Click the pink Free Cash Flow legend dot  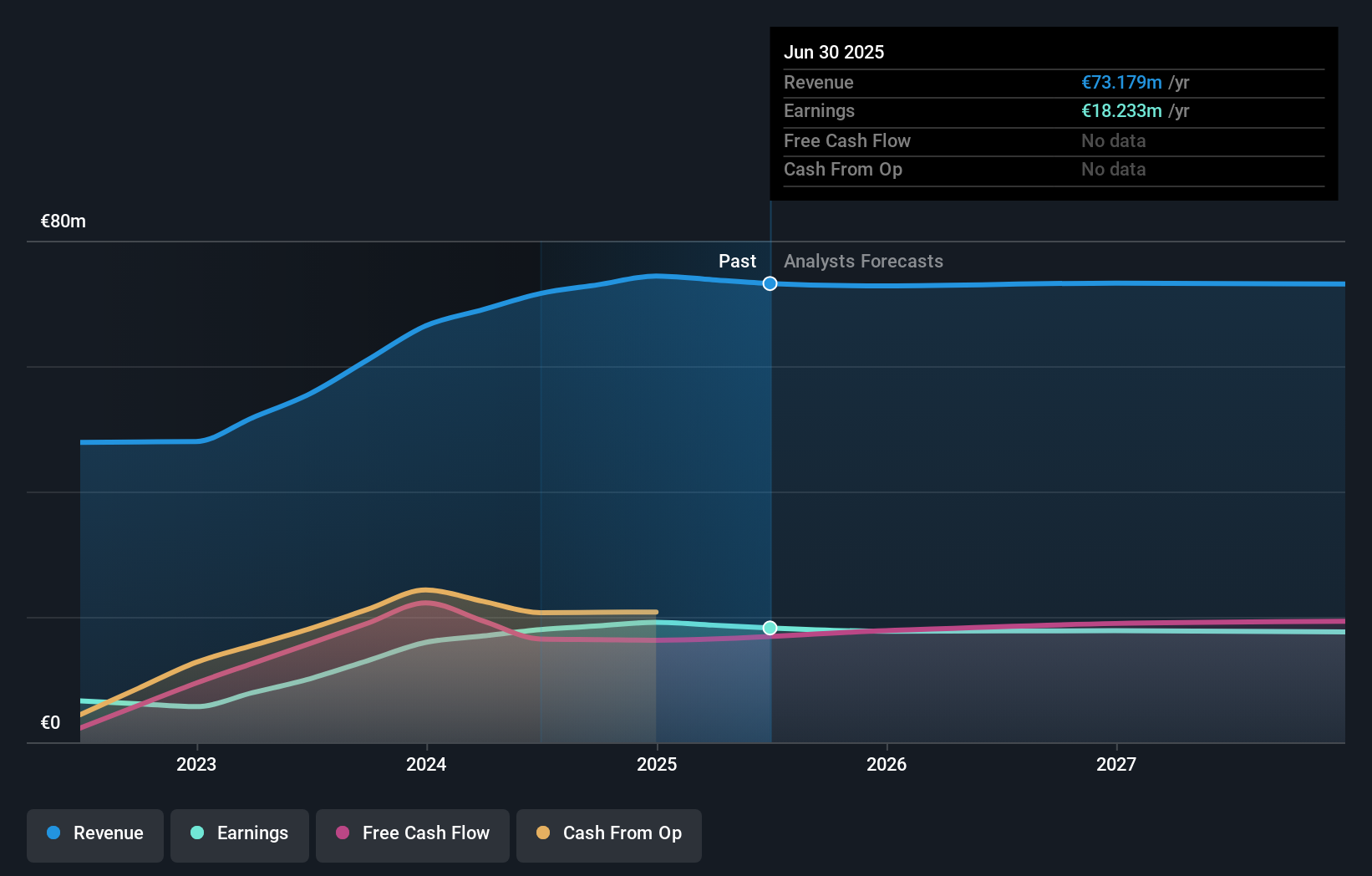(x=343, y=833)
